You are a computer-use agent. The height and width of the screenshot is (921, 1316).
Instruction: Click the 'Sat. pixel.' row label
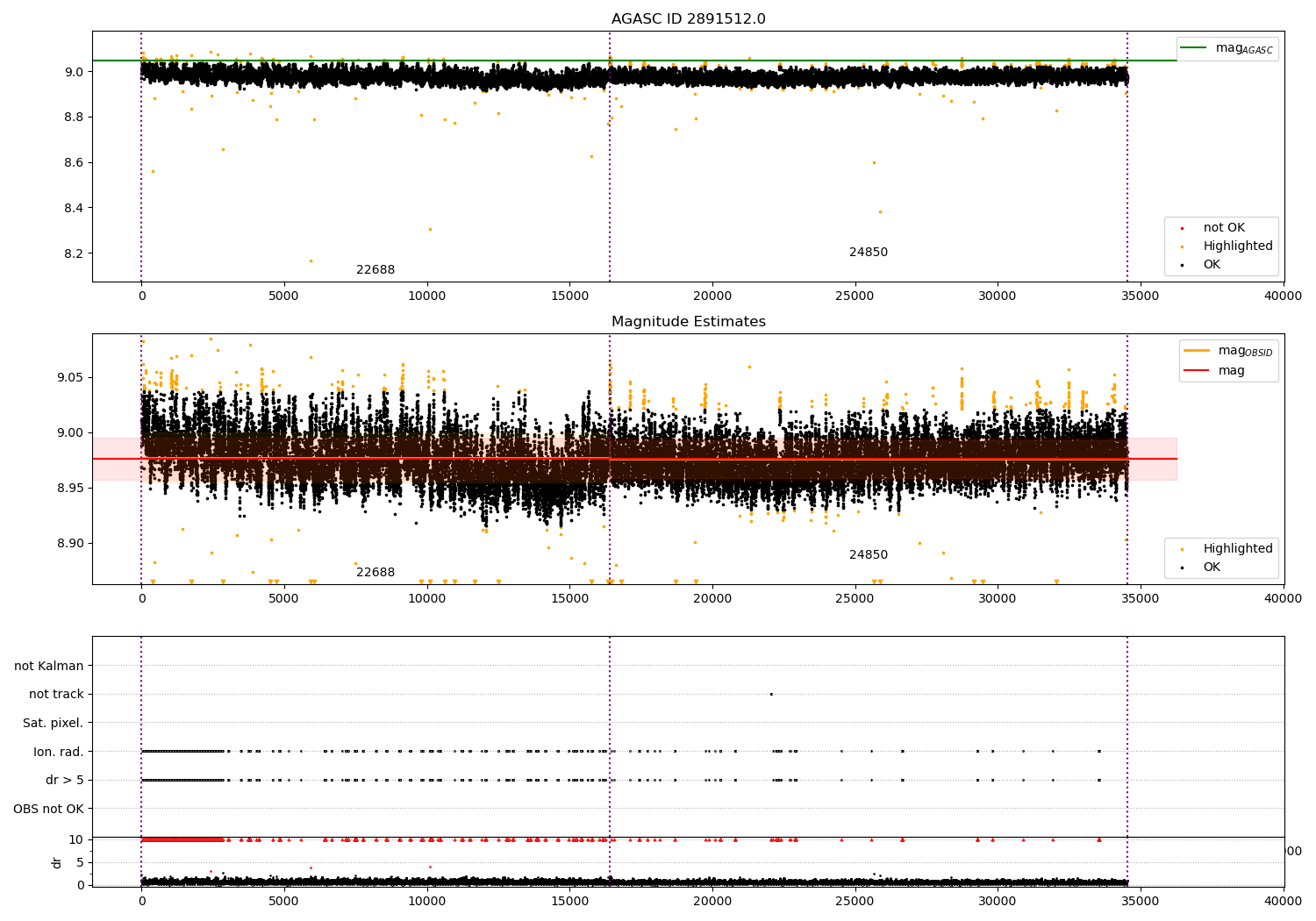[x=53, y=723]
